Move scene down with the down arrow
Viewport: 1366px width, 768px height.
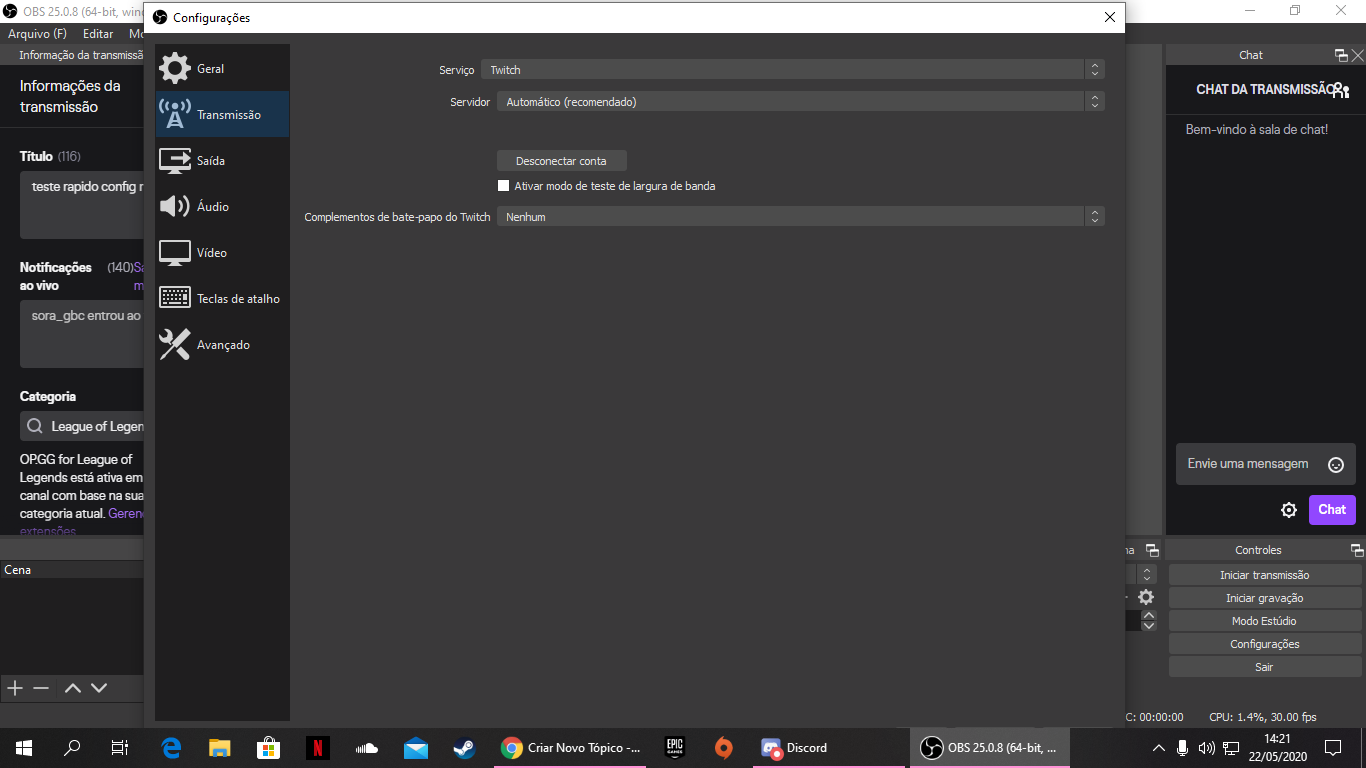(99, 688)
